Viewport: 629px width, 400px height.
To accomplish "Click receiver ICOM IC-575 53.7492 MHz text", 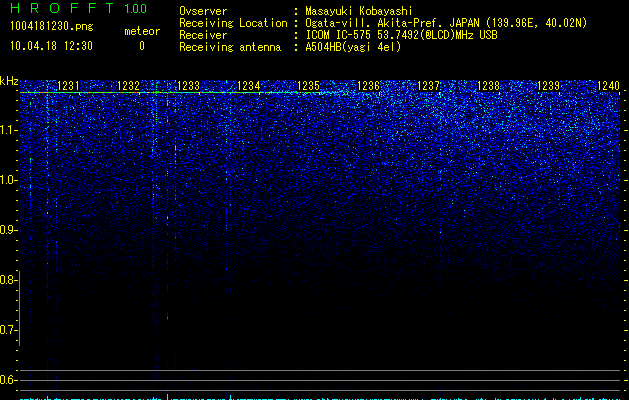I will click(401, 35).
